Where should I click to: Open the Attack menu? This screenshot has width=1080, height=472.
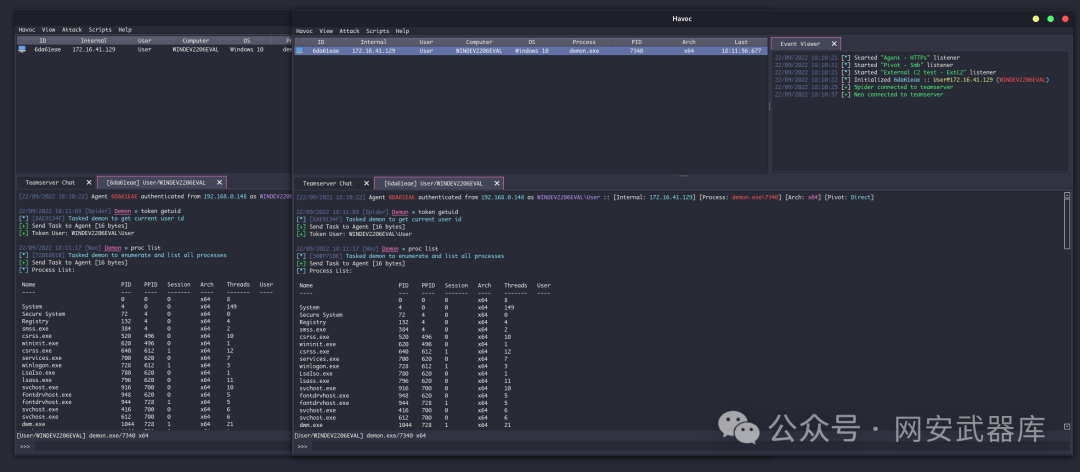coord(349,31)
